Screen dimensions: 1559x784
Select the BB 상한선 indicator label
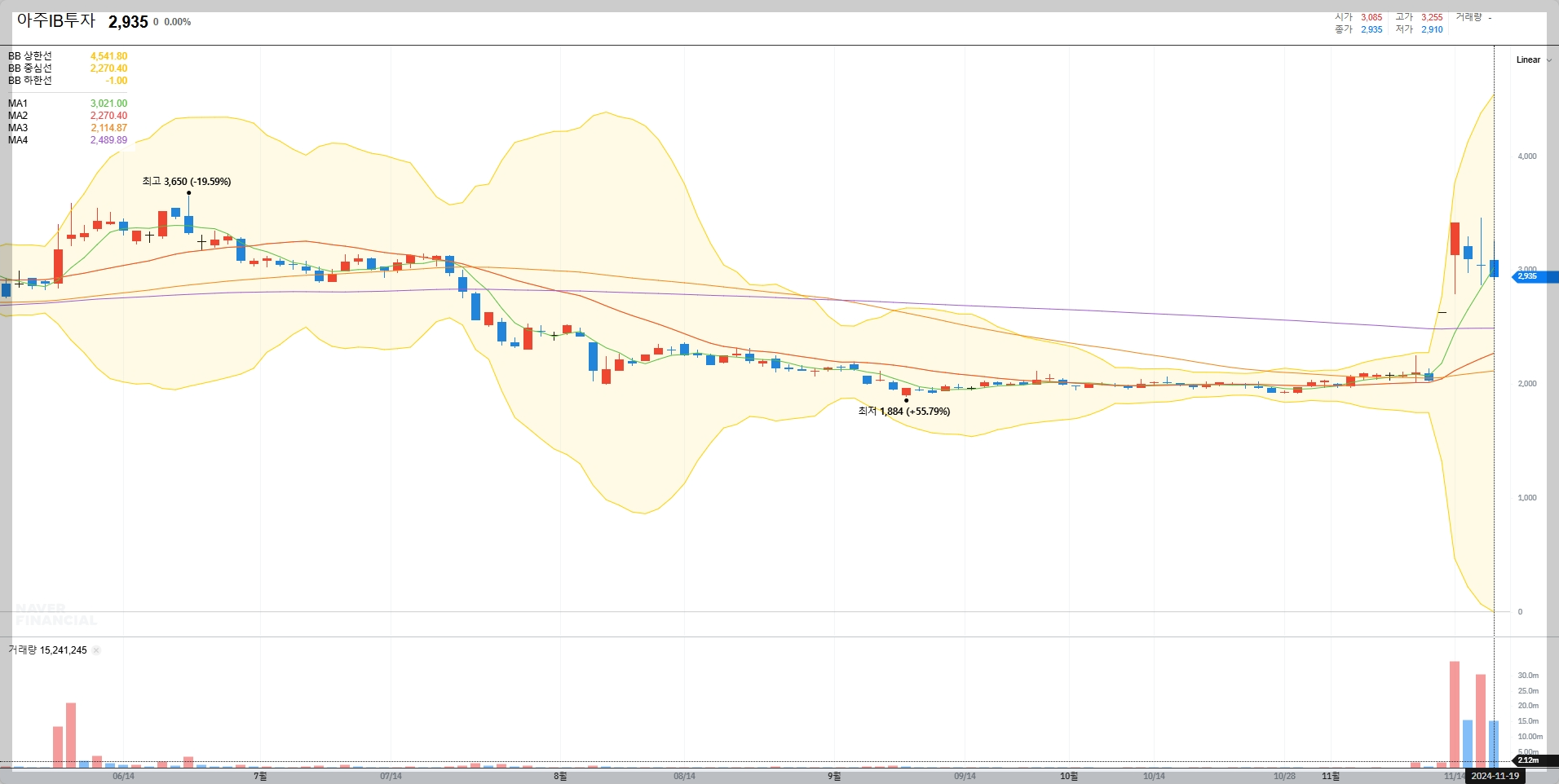[x=30, y=56]
